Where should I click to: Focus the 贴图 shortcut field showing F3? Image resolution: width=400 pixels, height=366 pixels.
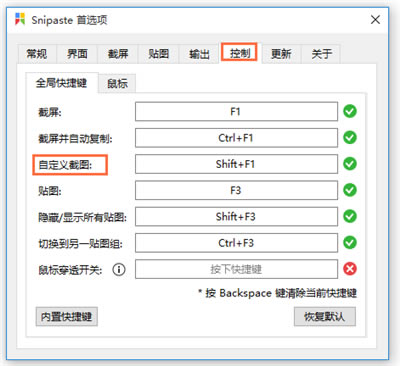pos(236,190)
